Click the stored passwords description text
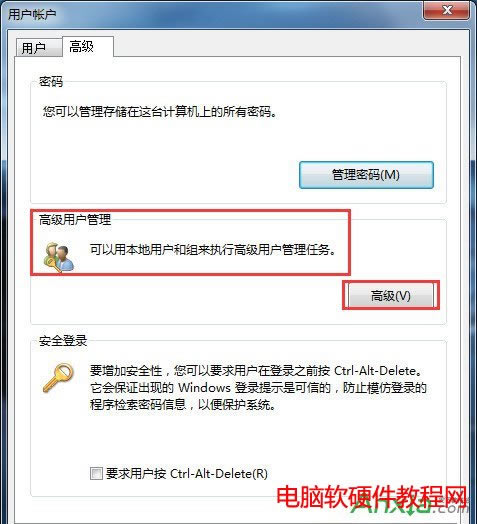 click(x=160, y=112)
